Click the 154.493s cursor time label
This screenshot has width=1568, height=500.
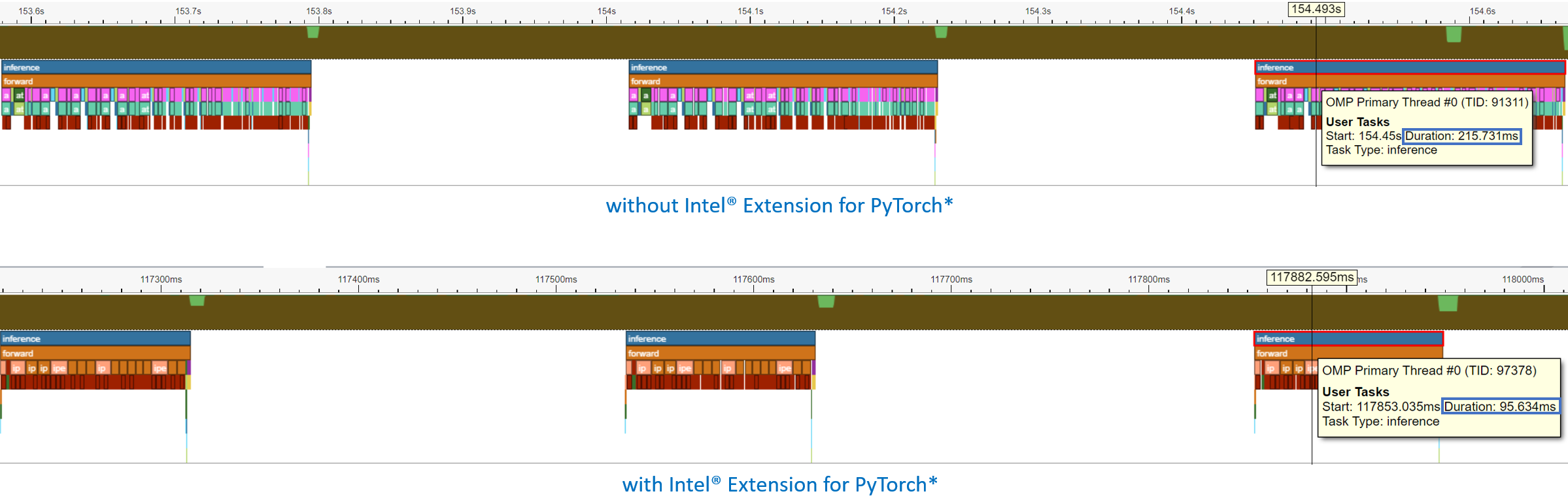pos(1316,9)
